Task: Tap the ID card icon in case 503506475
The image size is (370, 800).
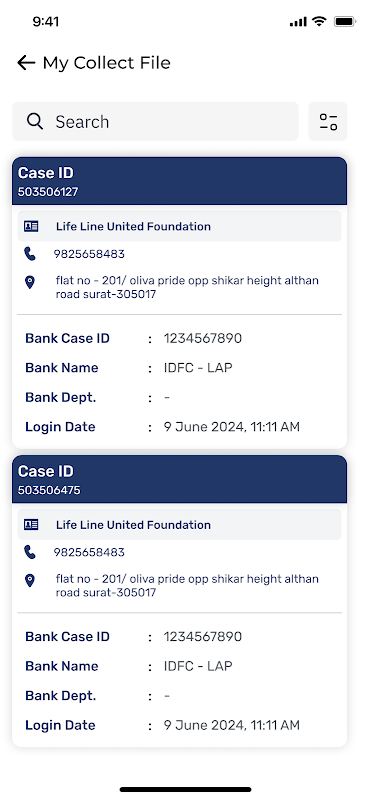Action: point(31,524)
